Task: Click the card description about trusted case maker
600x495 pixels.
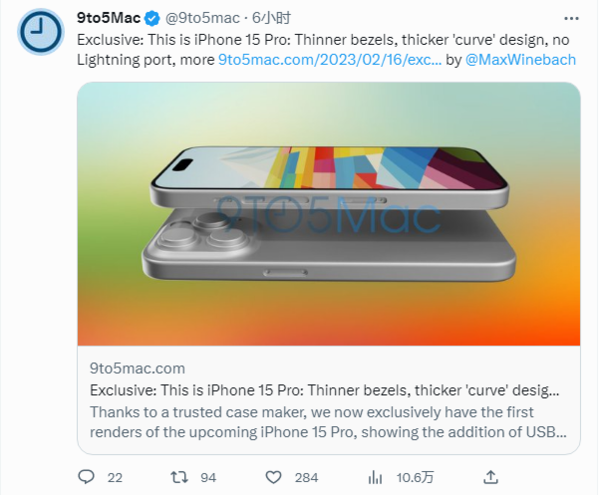Action: click(x=325, y=422)
